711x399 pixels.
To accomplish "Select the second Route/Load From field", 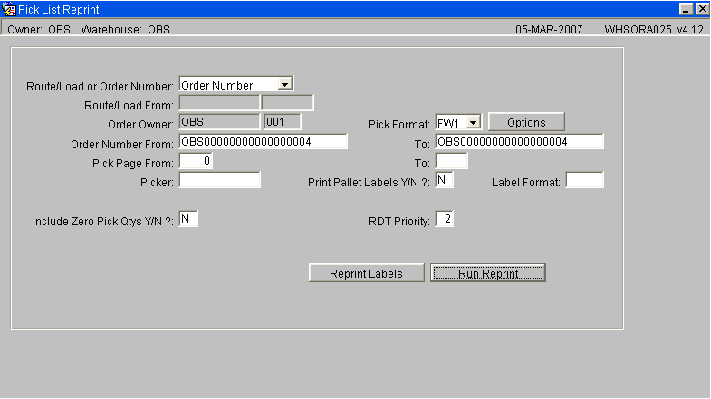I will [287, 103].
